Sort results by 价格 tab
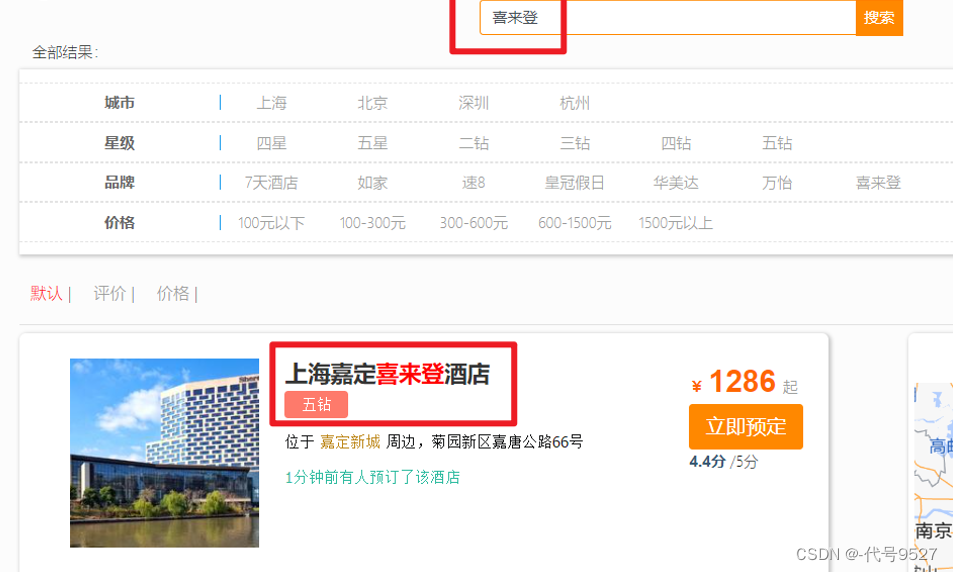Image resolution: width=953 pixels, height=572 pixels. [173, 294]
